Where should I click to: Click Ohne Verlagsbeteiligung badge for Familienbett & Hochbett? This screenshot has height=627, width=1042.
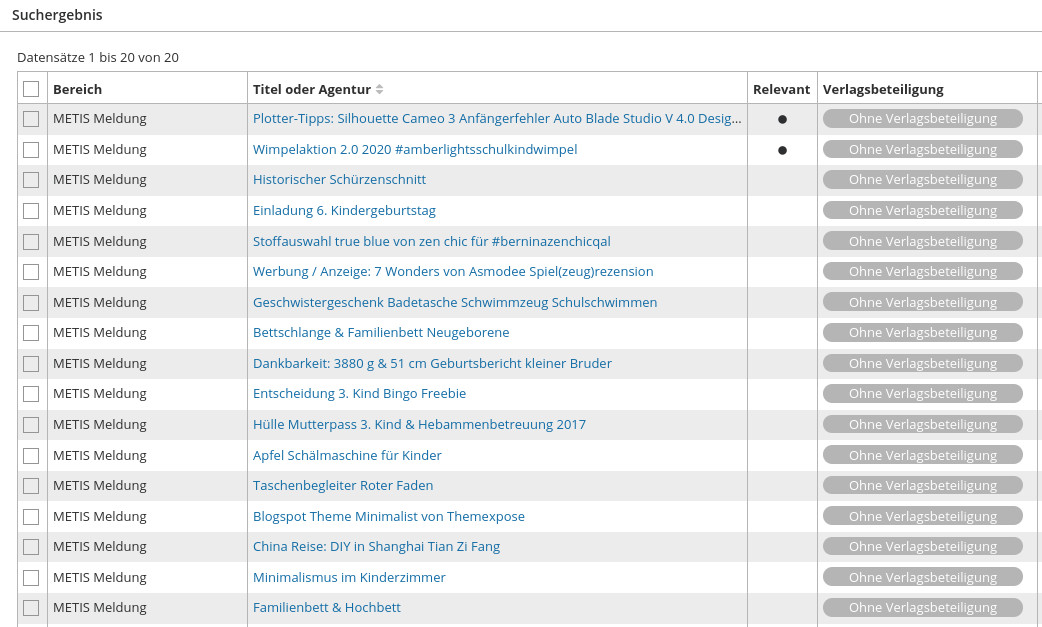pos(922,608)
